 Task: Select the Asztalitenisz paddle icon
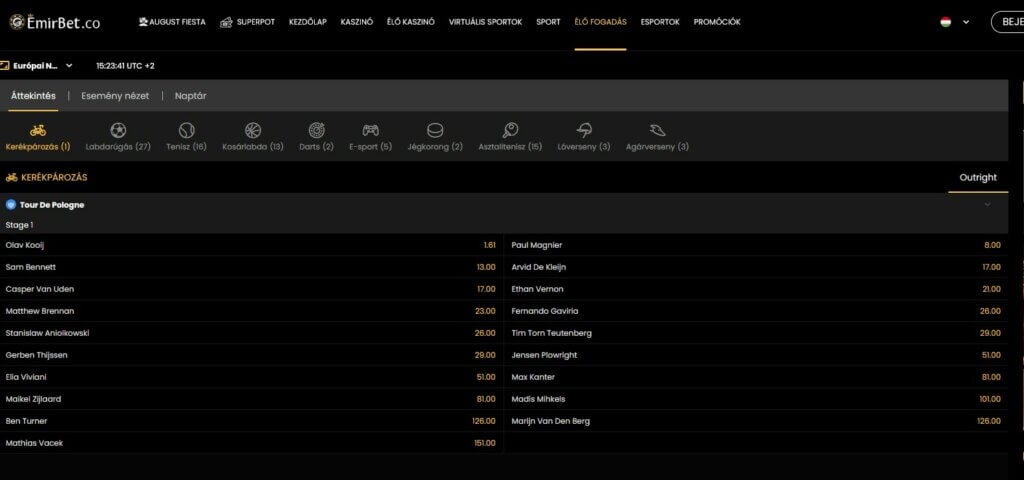point(510,131)
